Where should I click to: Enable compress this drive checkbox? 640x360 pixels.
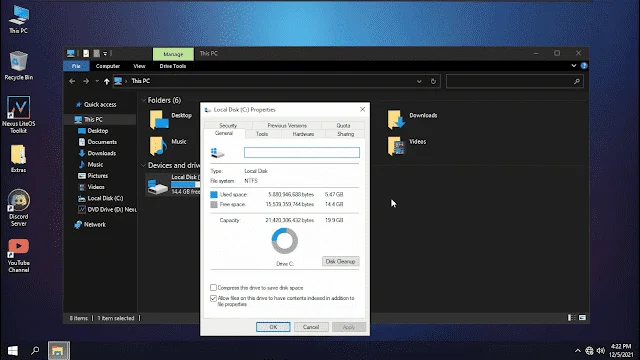tap(213, 288)
